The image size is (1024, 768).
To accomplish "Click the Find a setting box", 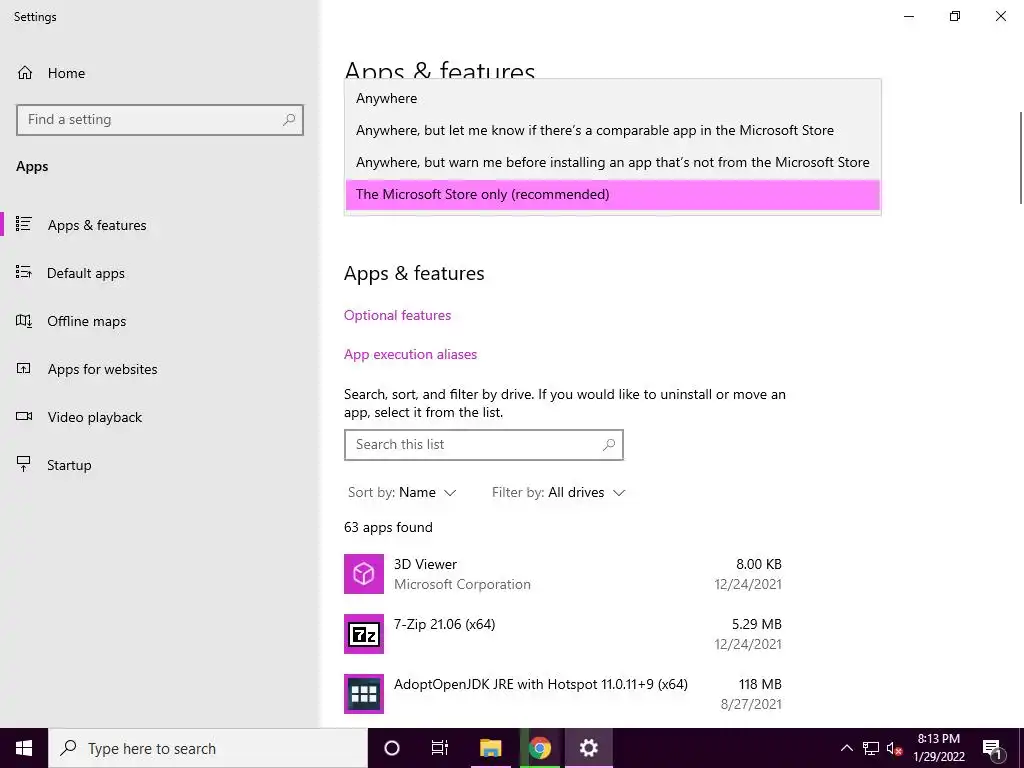I will click(x=159, y=120).
